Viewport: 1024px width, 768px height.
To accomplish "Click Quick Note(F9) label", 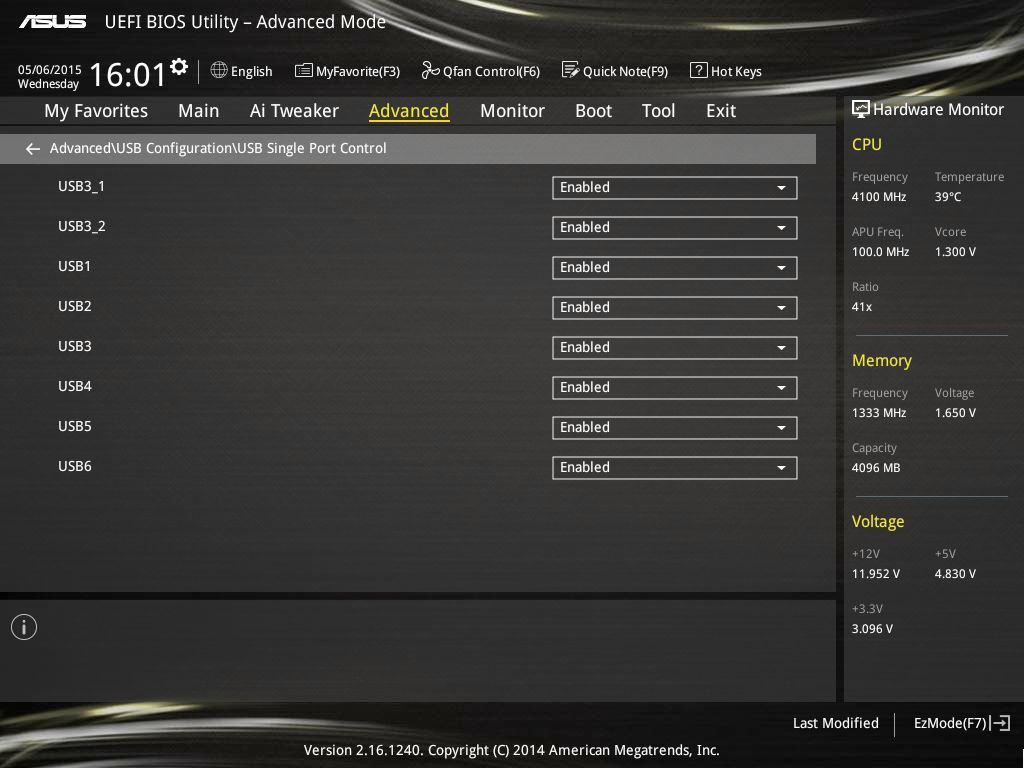I will click(625, 71).
